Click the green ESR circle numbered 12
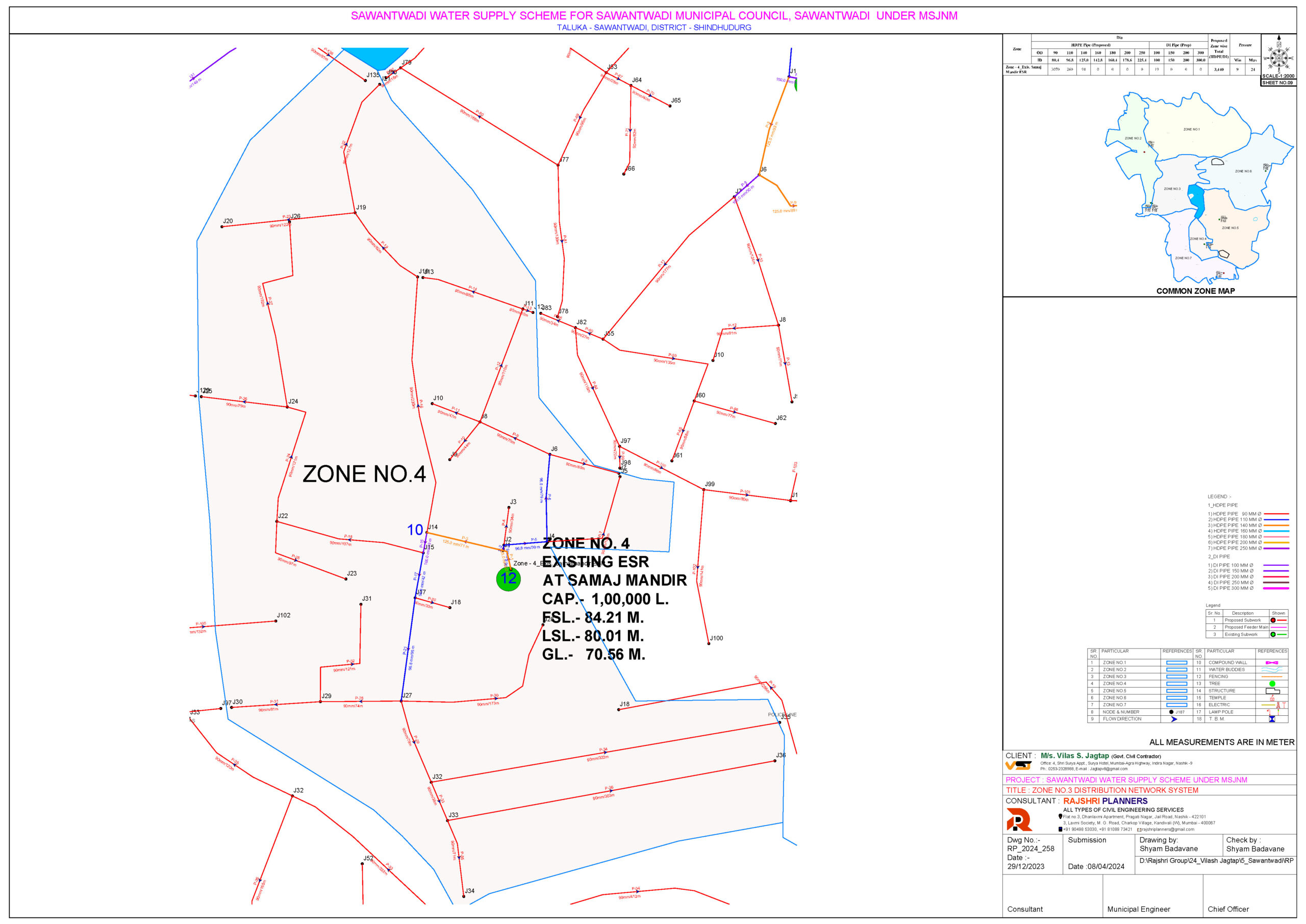This screenshot has width=1306, height=924. 508,579
